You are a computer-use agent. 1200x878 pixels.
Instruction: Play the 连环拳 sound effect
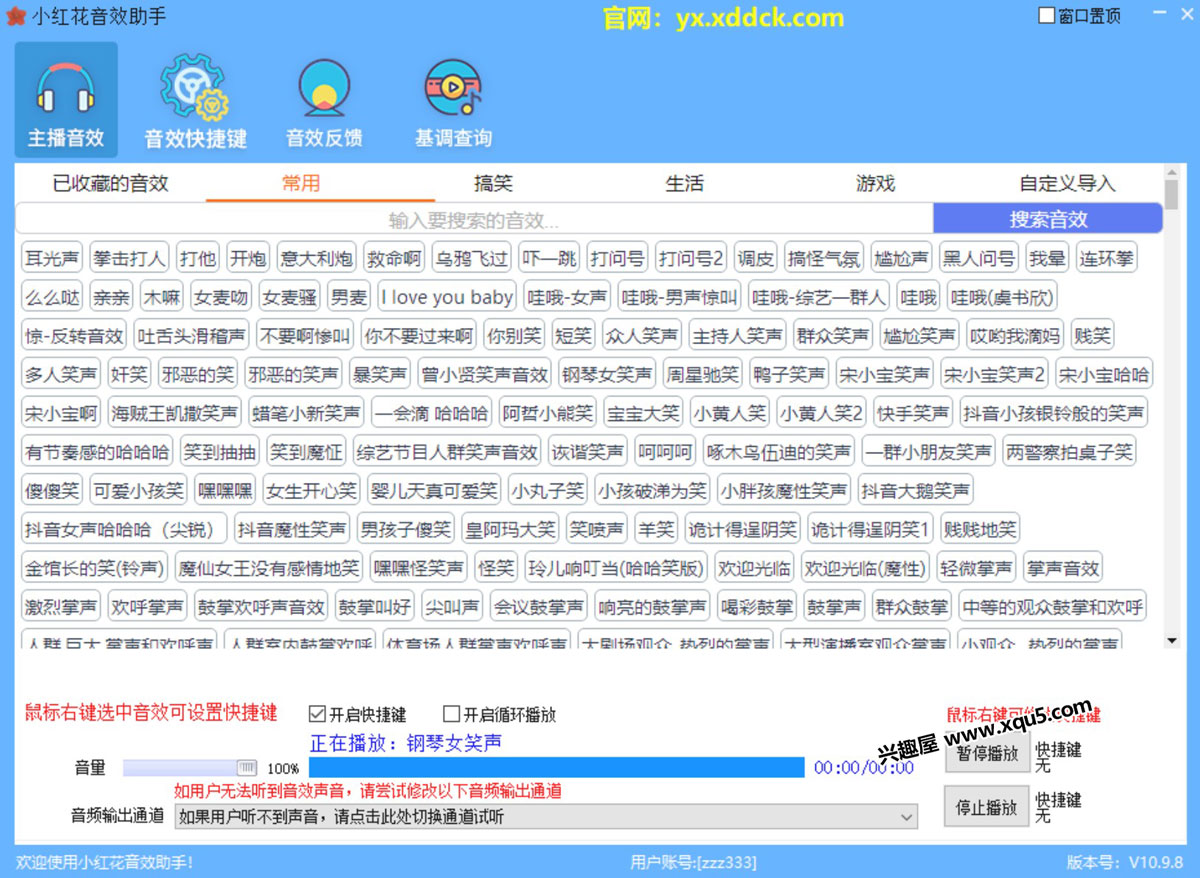[x=1107, y=258]
